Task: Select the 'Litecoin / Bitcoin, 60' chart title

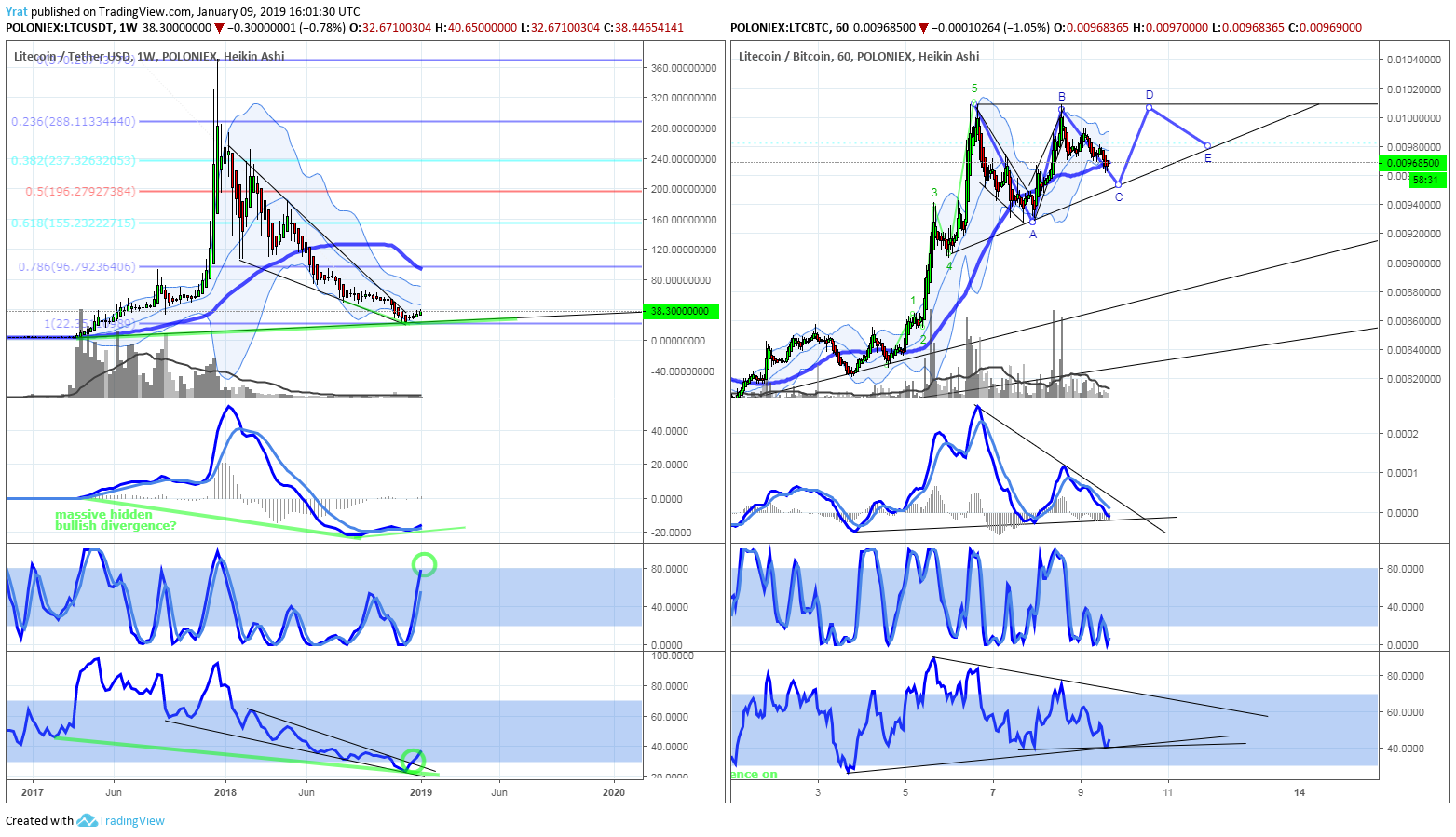Action: click(859, 56)
